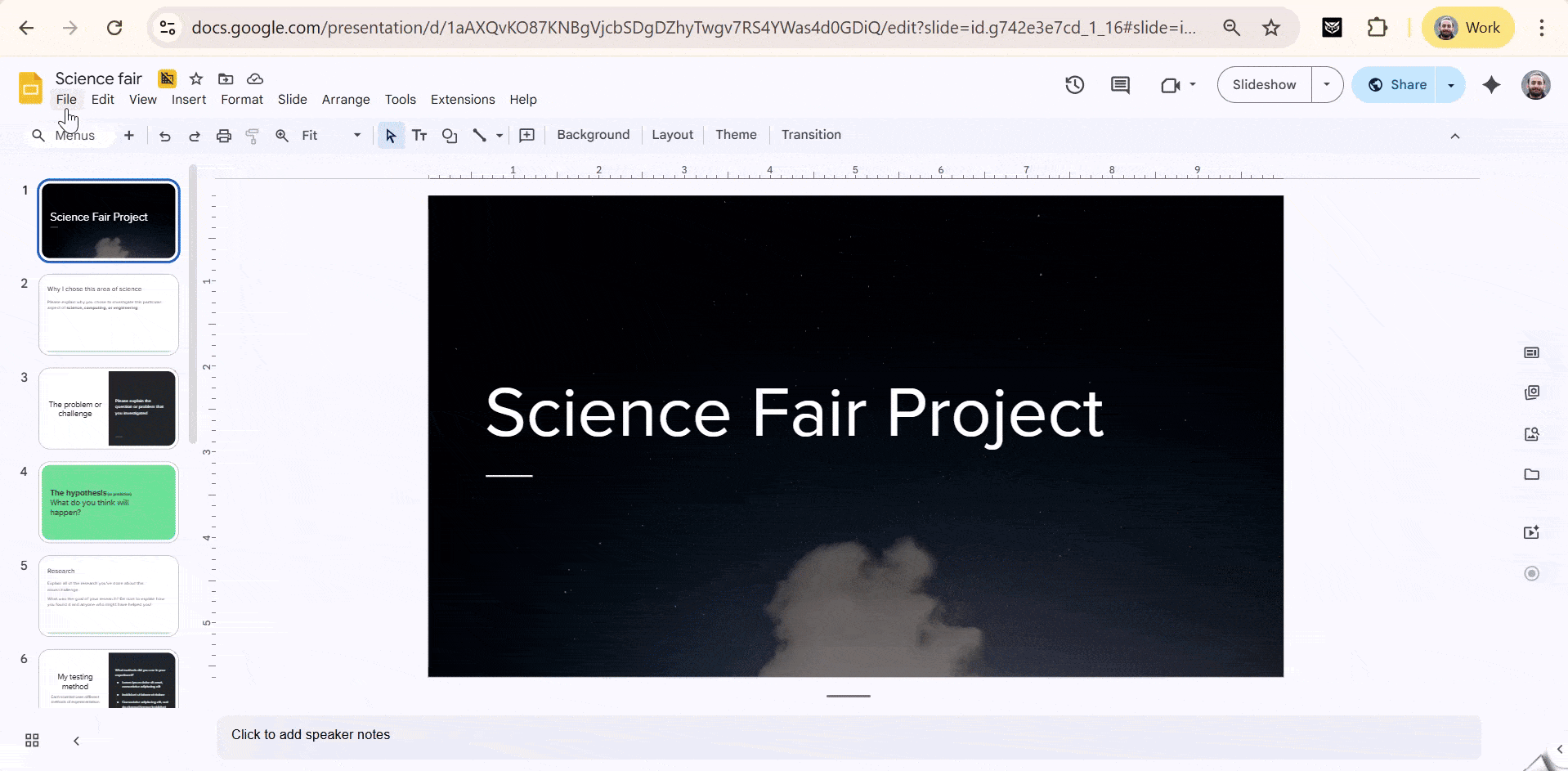Select the paint format tool
Image resolution: width=1568 pixels, height=771 pixels.
coord(252,136)
